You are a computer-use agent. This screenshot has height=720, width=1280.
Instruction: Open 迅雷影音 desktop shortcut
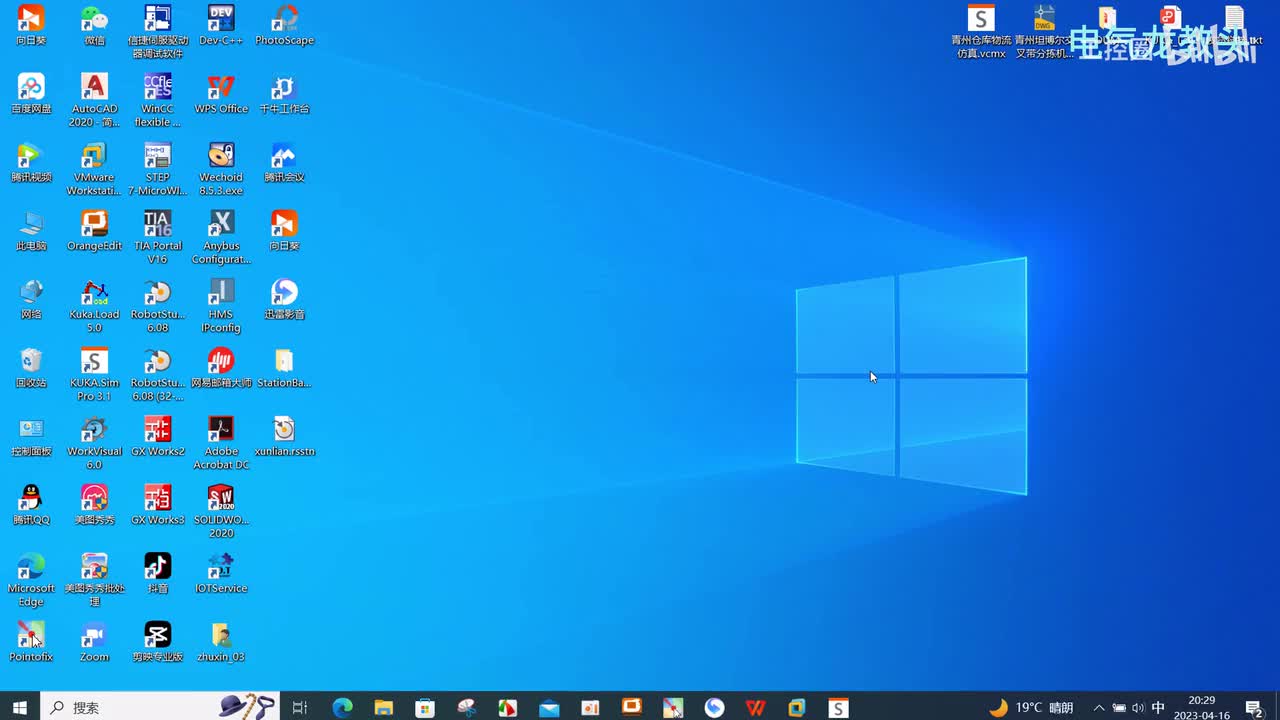pyautogui.click(x=284, y=300)
